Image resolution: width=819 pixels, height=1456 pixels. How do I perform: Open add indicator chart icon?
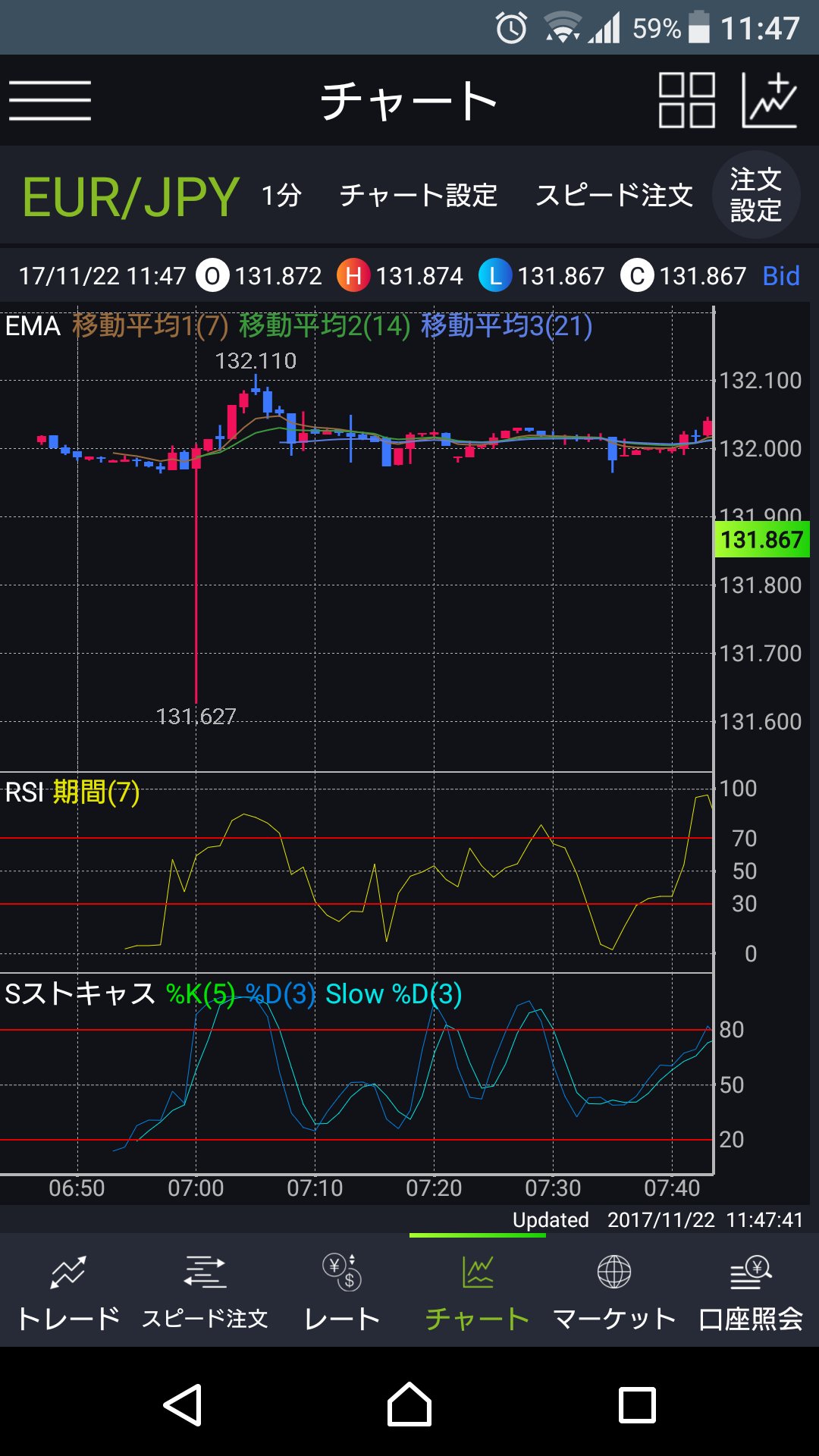[770, 100]
